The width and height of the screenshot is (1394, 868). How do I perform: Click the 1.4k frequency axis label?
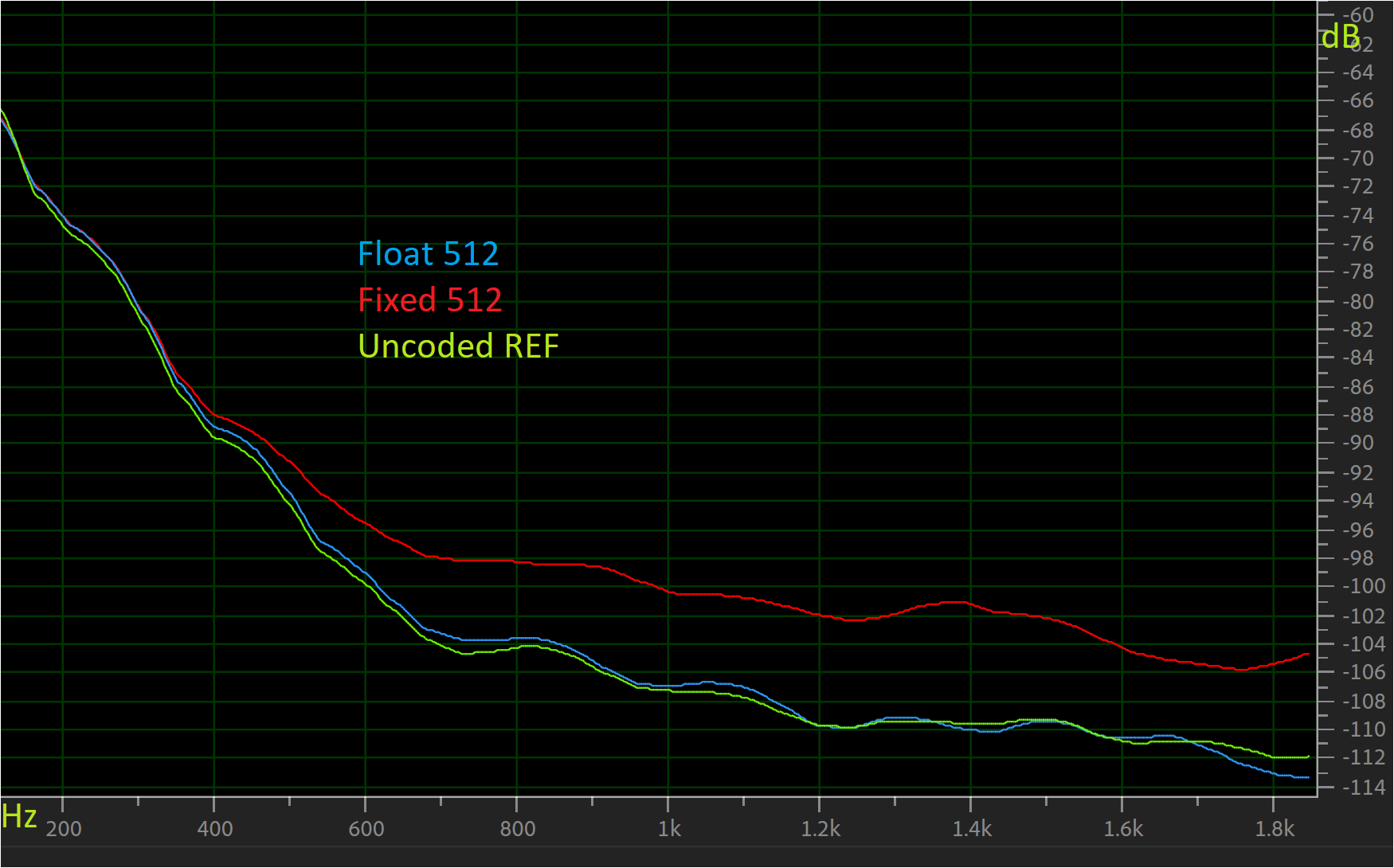coord(972,829)
